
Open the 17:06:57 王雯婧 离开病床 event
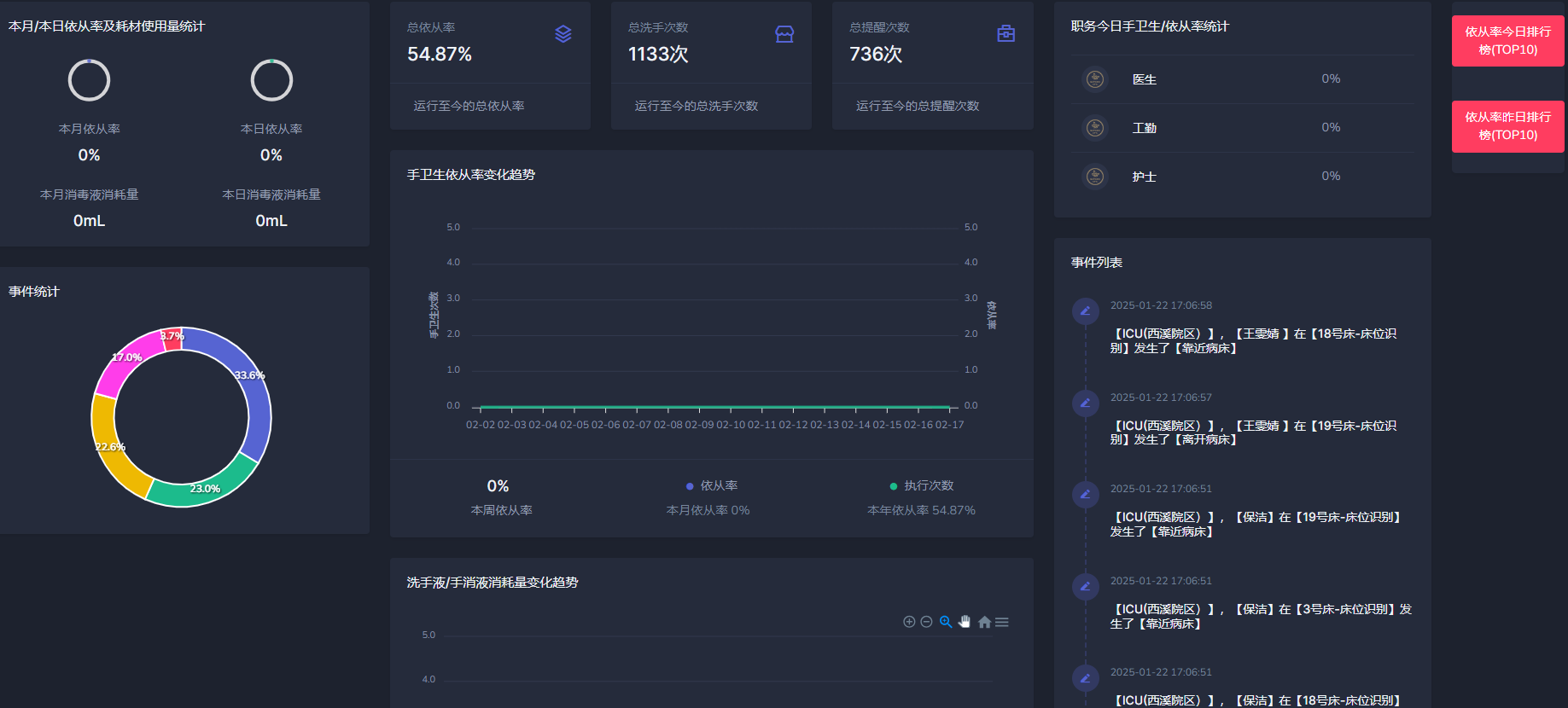click(1253, 432)
